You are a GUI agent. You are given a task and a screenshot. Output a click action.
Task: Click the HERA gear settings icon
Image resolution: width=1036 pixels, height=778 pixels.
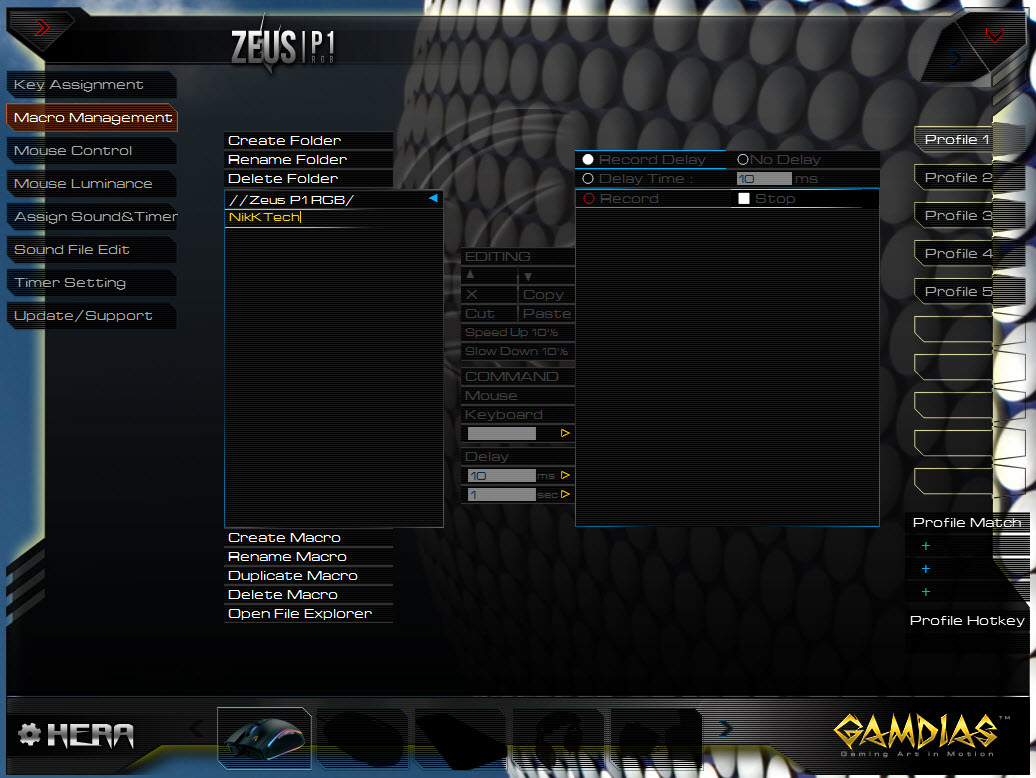pyautogui.click(x=29, y=734)
